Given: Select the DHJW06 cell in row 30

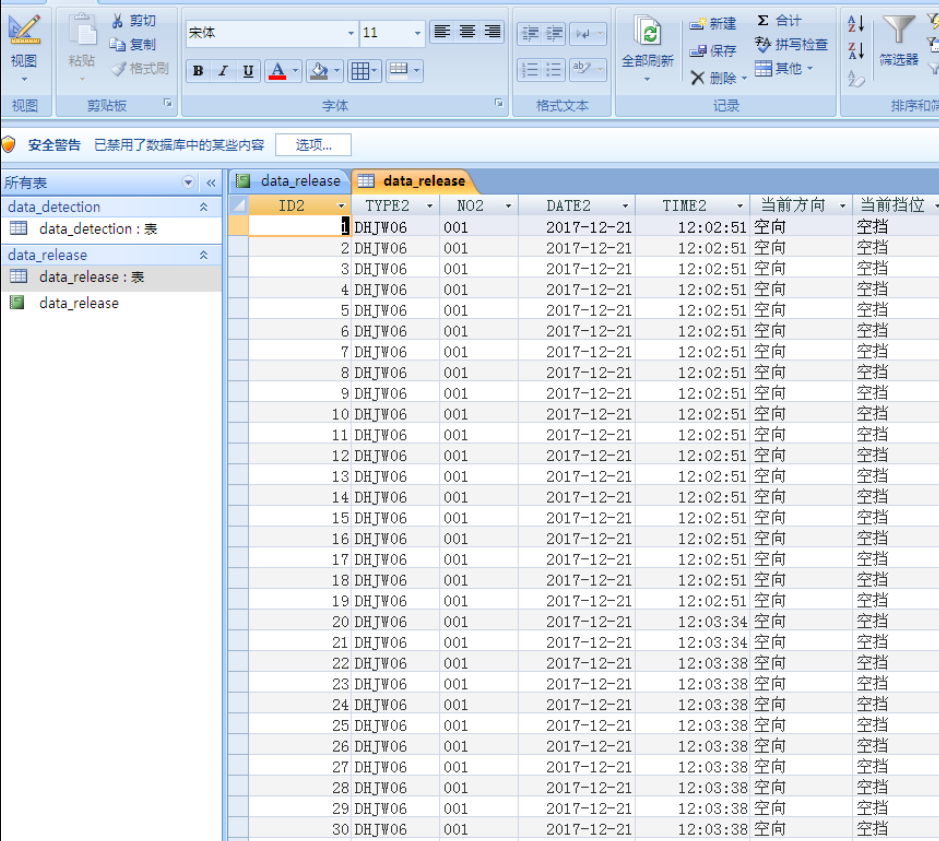Looking at the screenshot, I should [395, 829].
